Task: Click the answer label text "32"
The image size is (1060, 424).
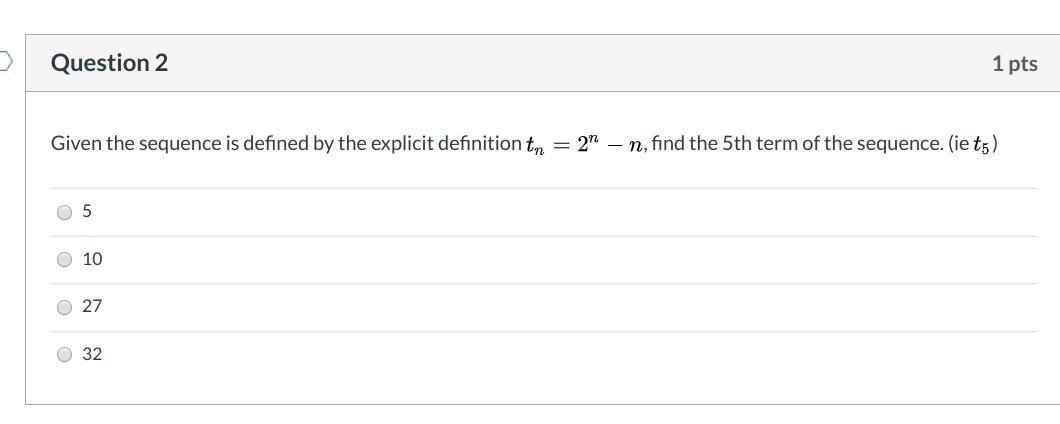Action: 92,354
